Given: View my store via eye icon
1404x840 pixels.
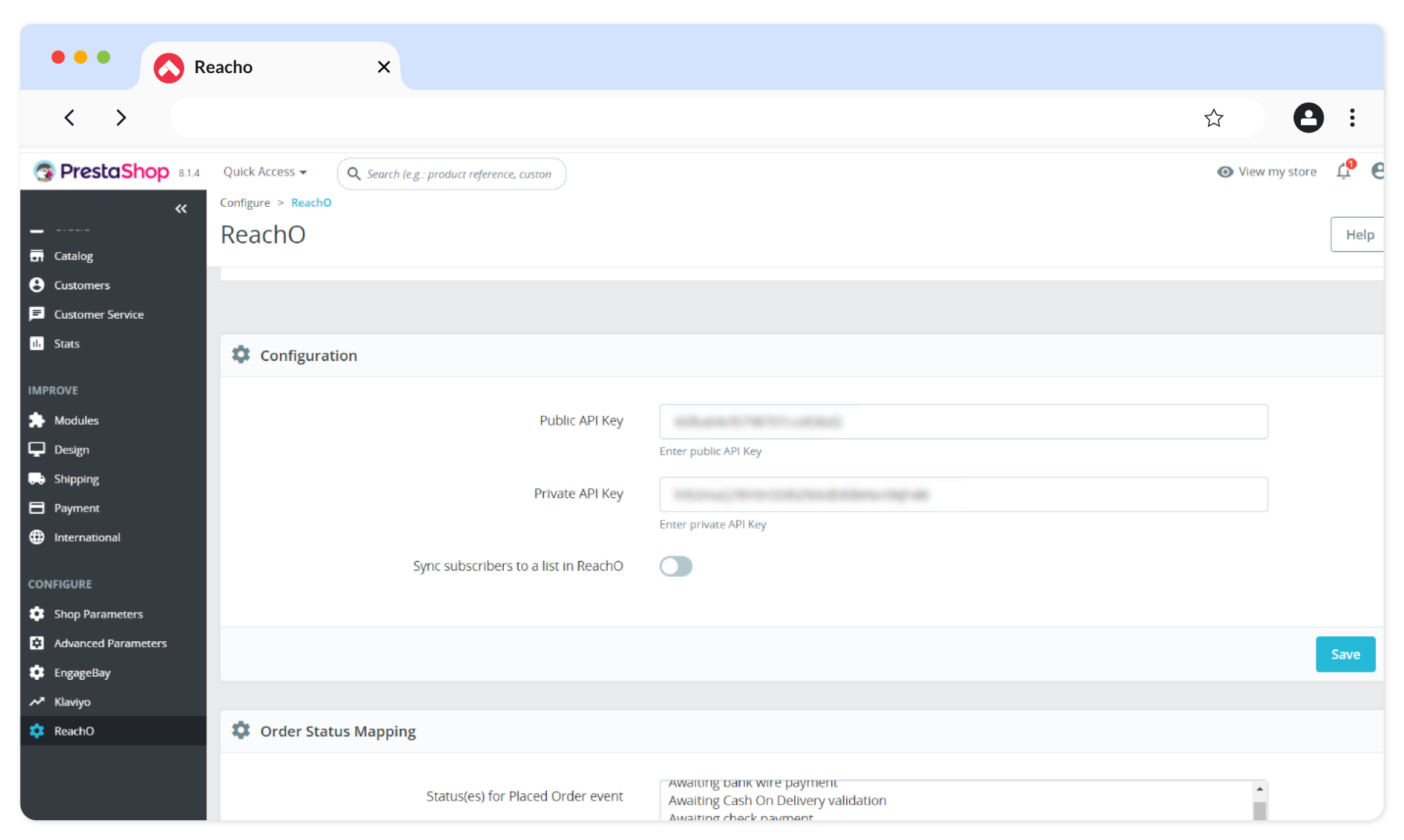Looking at the screenshot, I should [x=1225, y=172].
